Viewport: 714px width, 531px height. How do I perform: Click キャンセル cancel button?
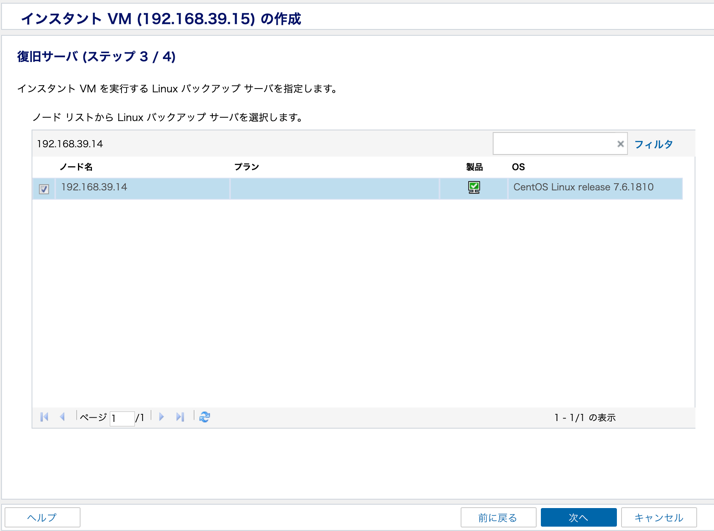(659, 517)
